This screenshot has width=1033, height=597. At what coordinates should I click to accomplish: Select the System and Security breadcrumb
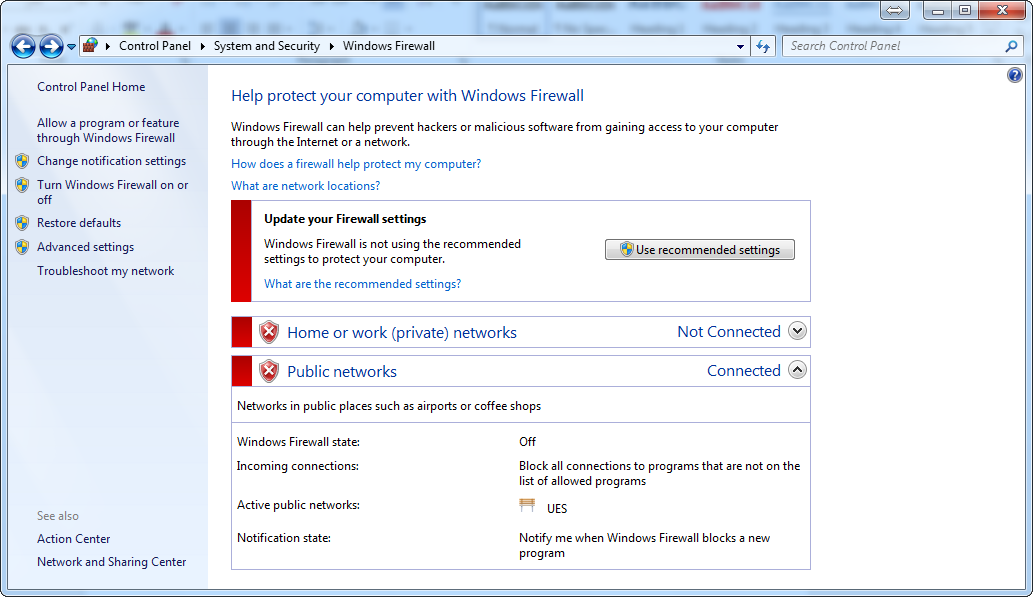(x=267, y=46)
